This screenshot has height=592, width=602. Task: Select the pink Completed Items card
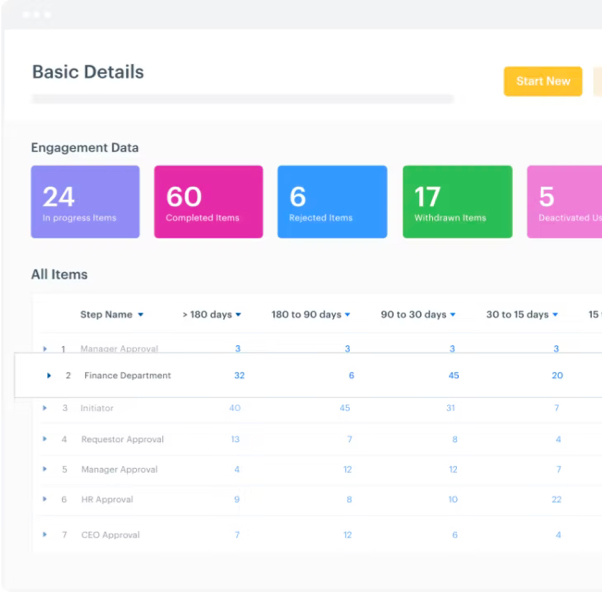click(x=208, y=202)
